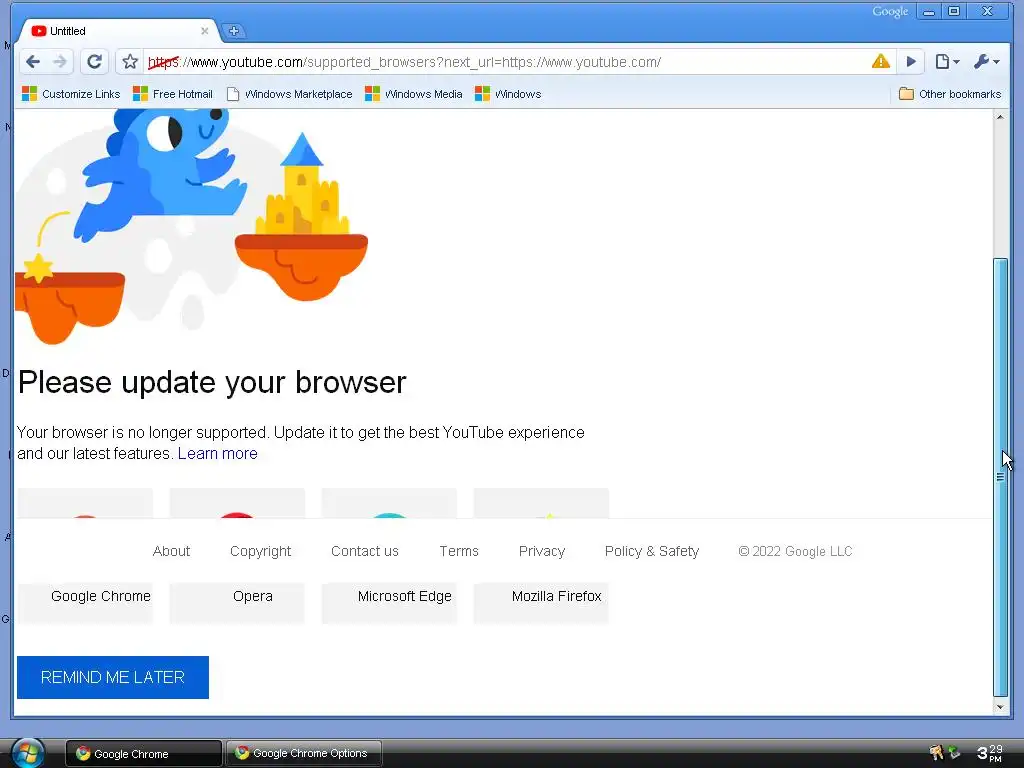Click the taskbar clock showing 3:29 PM

989,753
